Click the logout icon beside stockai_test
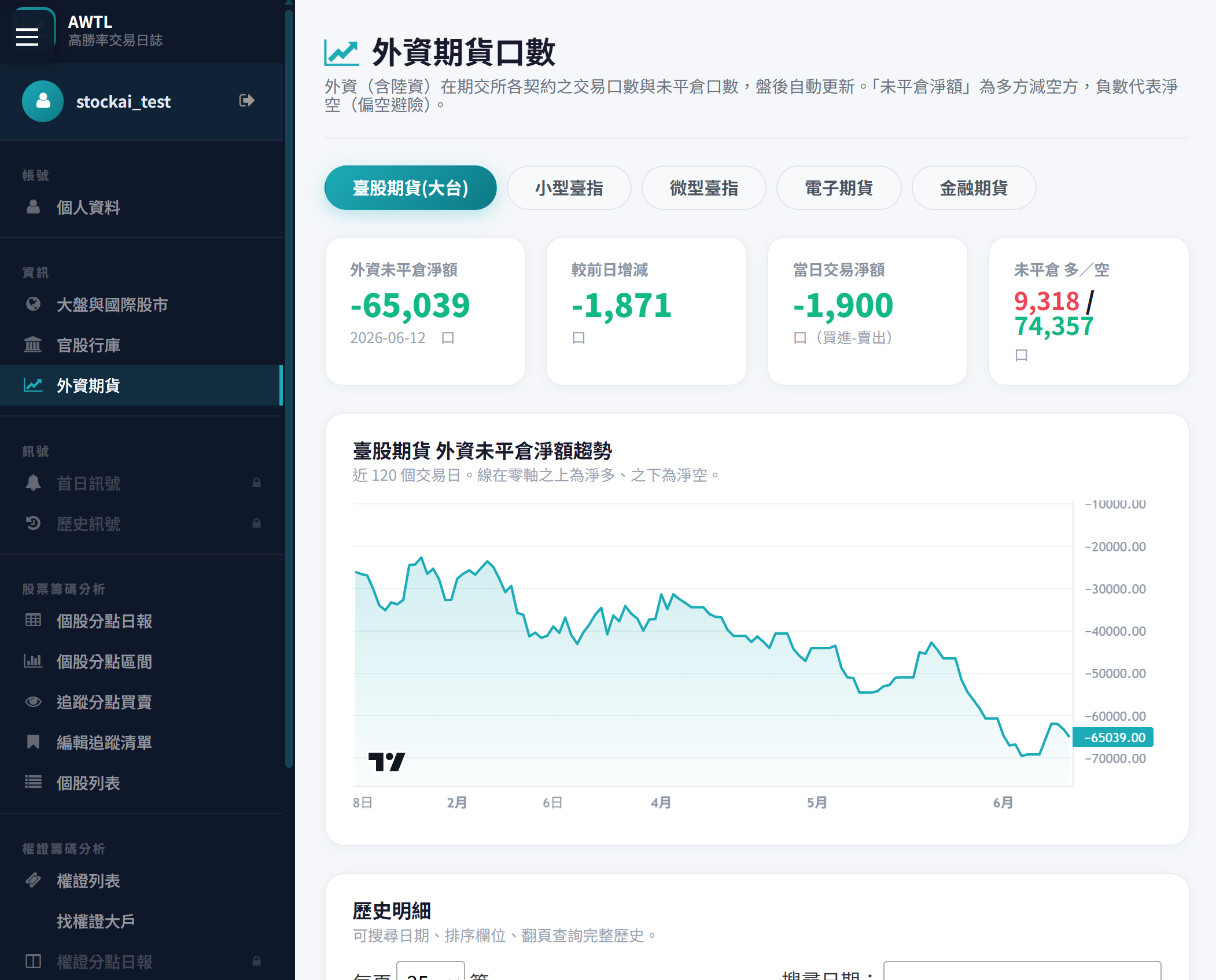Screen dimensions: 1216x980 (x=247, y=101)
